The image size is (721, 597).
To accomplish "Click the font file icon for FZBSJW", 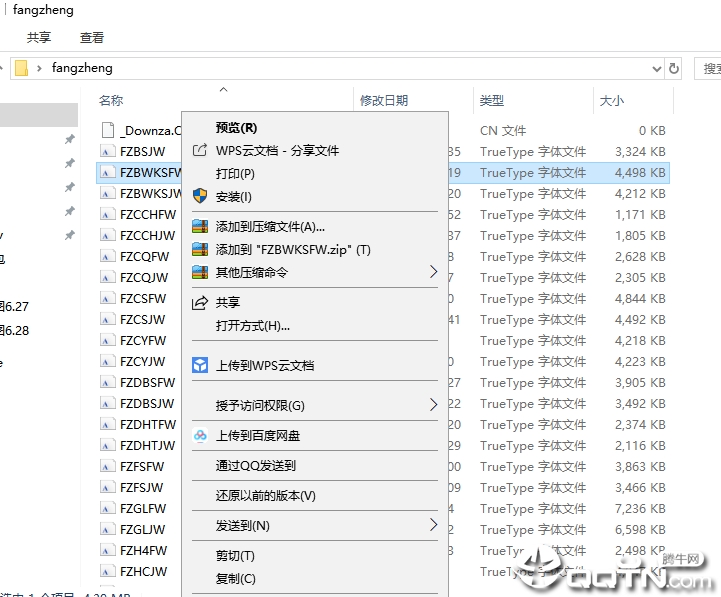I will pyautogui.click(x=108, y=152).
